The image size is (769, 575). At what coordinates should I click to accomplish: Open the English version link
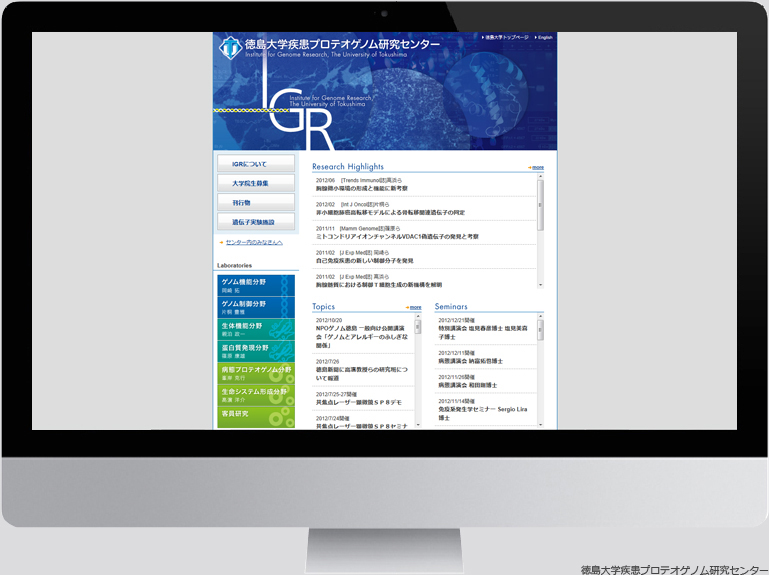point(544,37)
